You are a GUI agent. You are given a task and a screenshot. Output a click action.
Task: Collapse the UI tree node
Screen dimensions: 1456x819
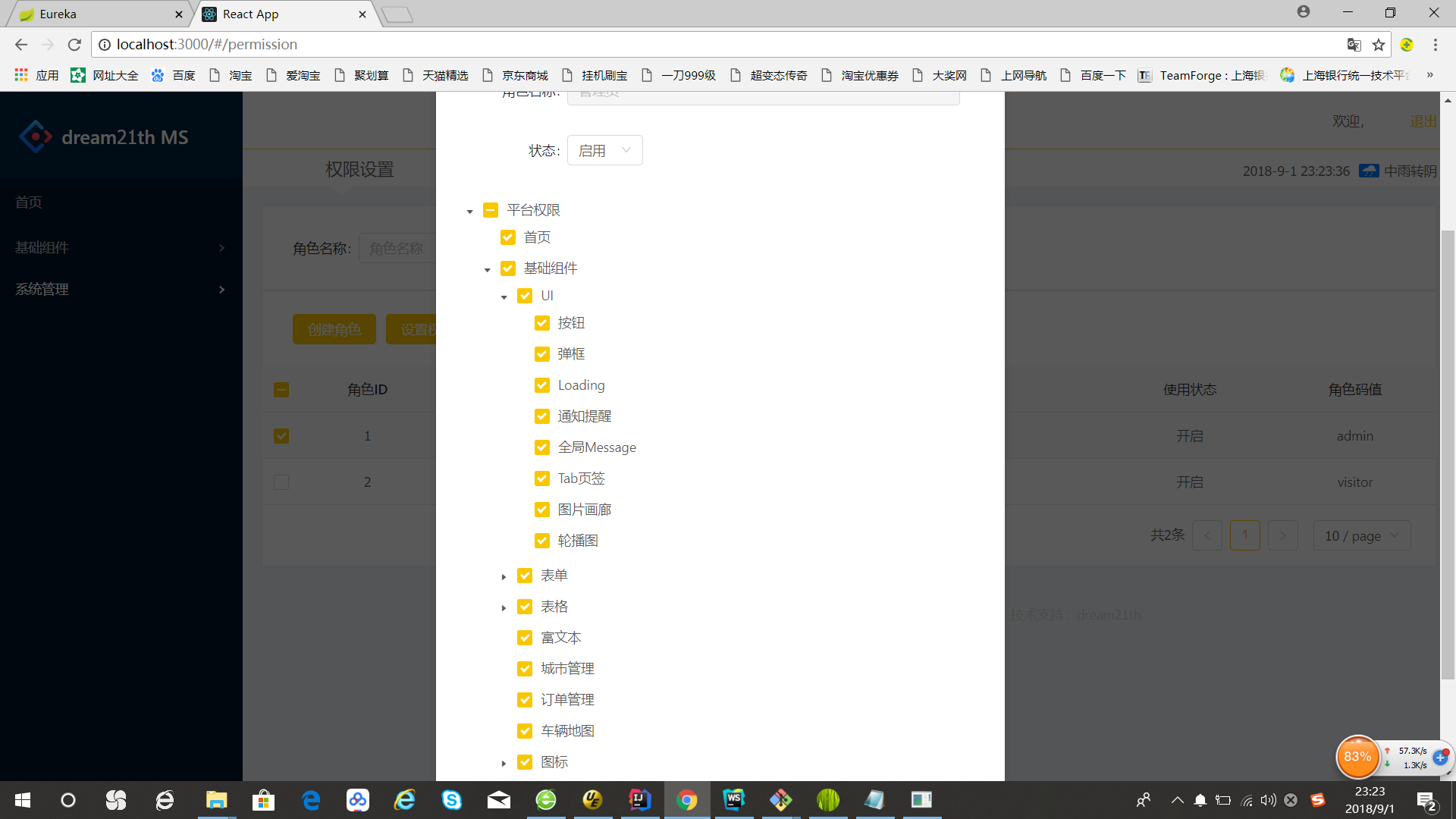[504, 297]
